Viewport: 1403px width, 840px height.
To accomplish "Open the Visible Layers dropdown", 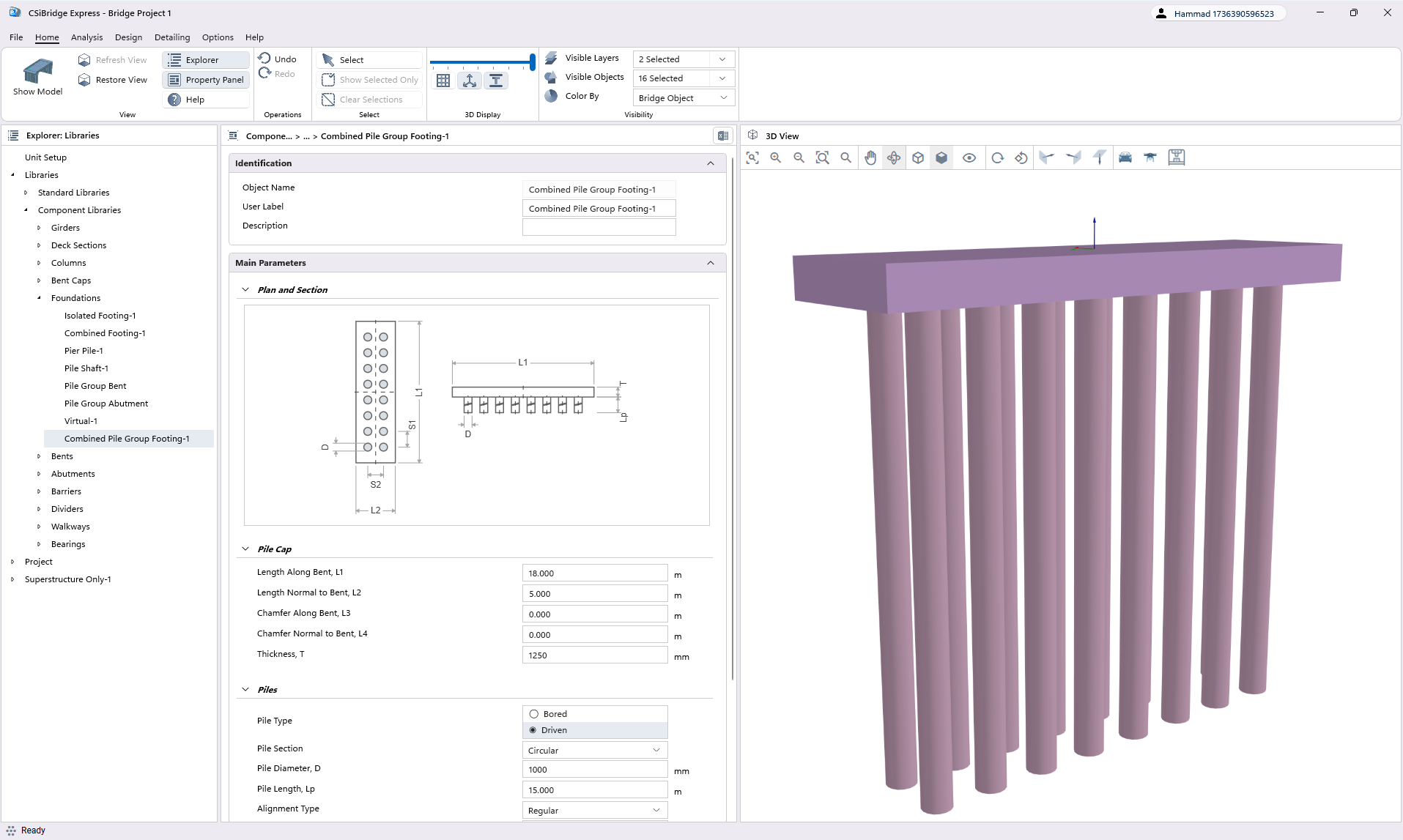I will (x=683, y=59).
